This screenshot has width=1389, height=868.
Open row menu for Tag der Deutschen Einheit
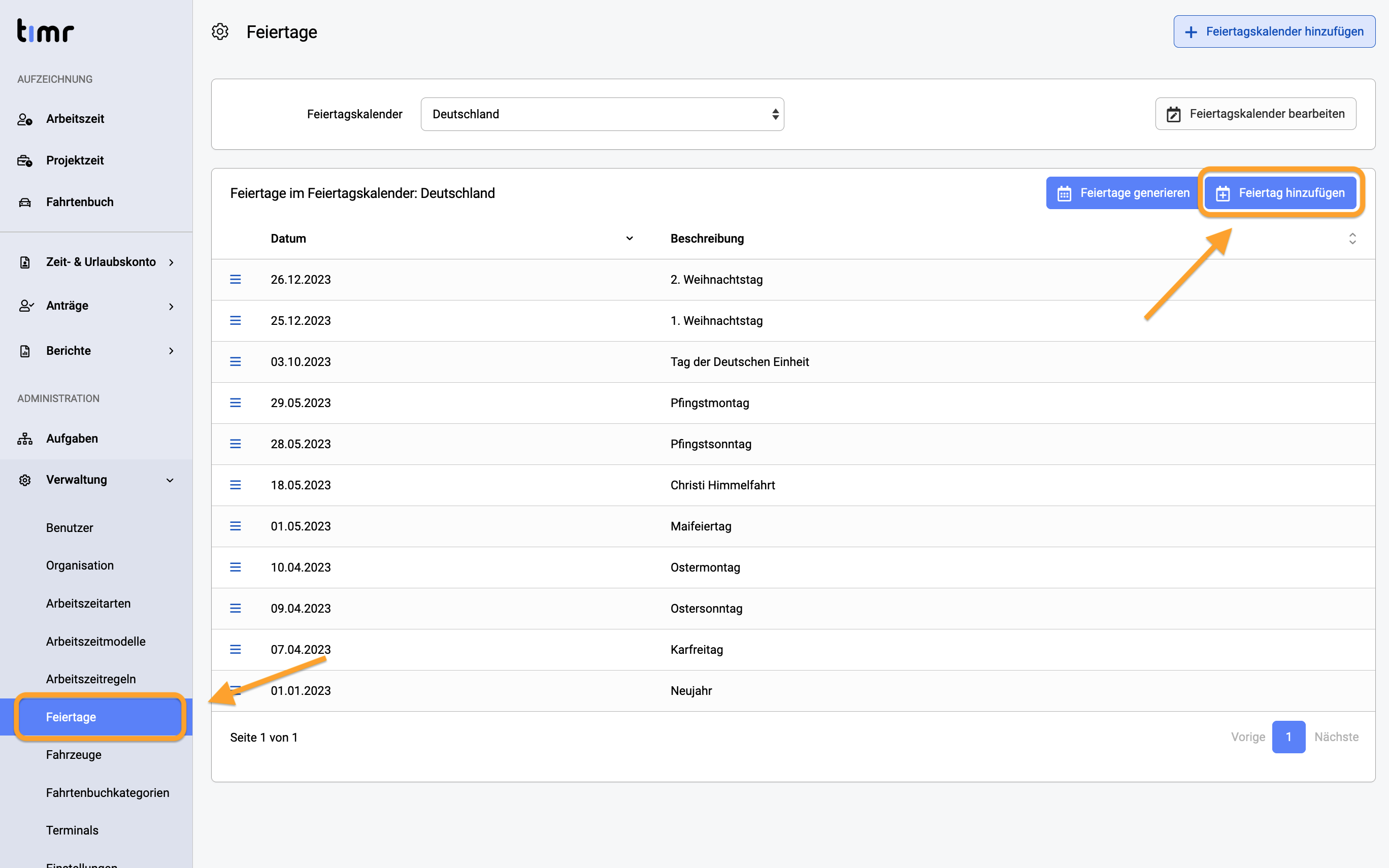pyautogui.click(x=236, y=361)
